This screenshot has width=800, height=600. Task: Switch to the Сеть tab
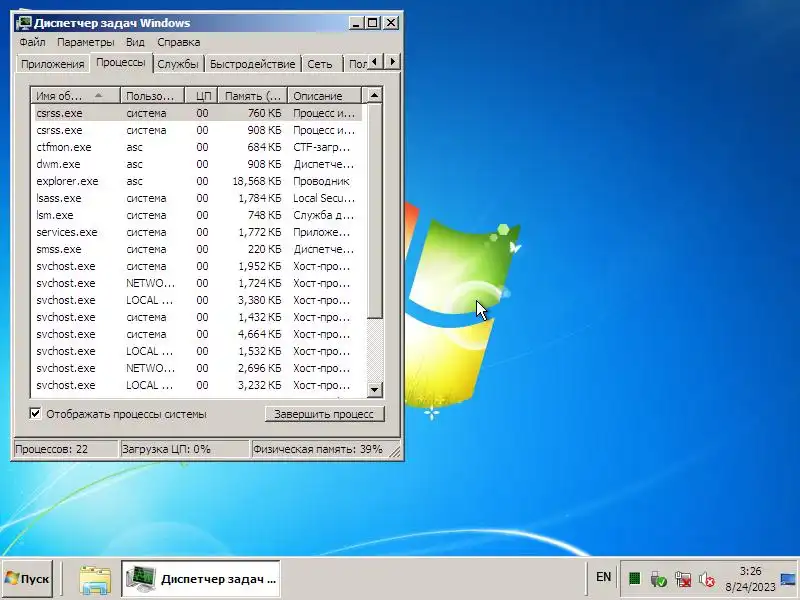pyautogui.click(x=320, y=64)
